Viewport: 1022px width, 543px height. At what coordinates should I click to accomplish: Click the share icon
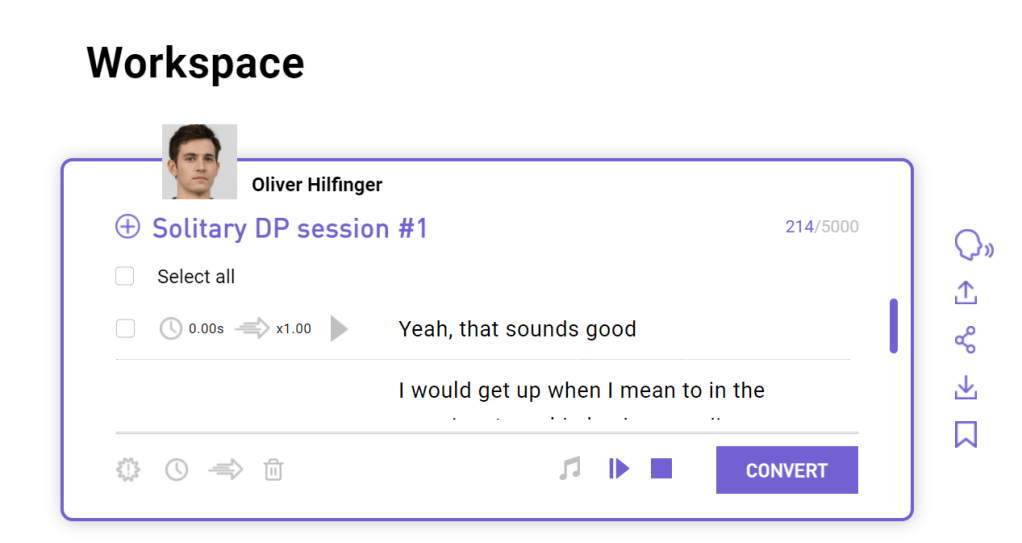pos(965,340)
